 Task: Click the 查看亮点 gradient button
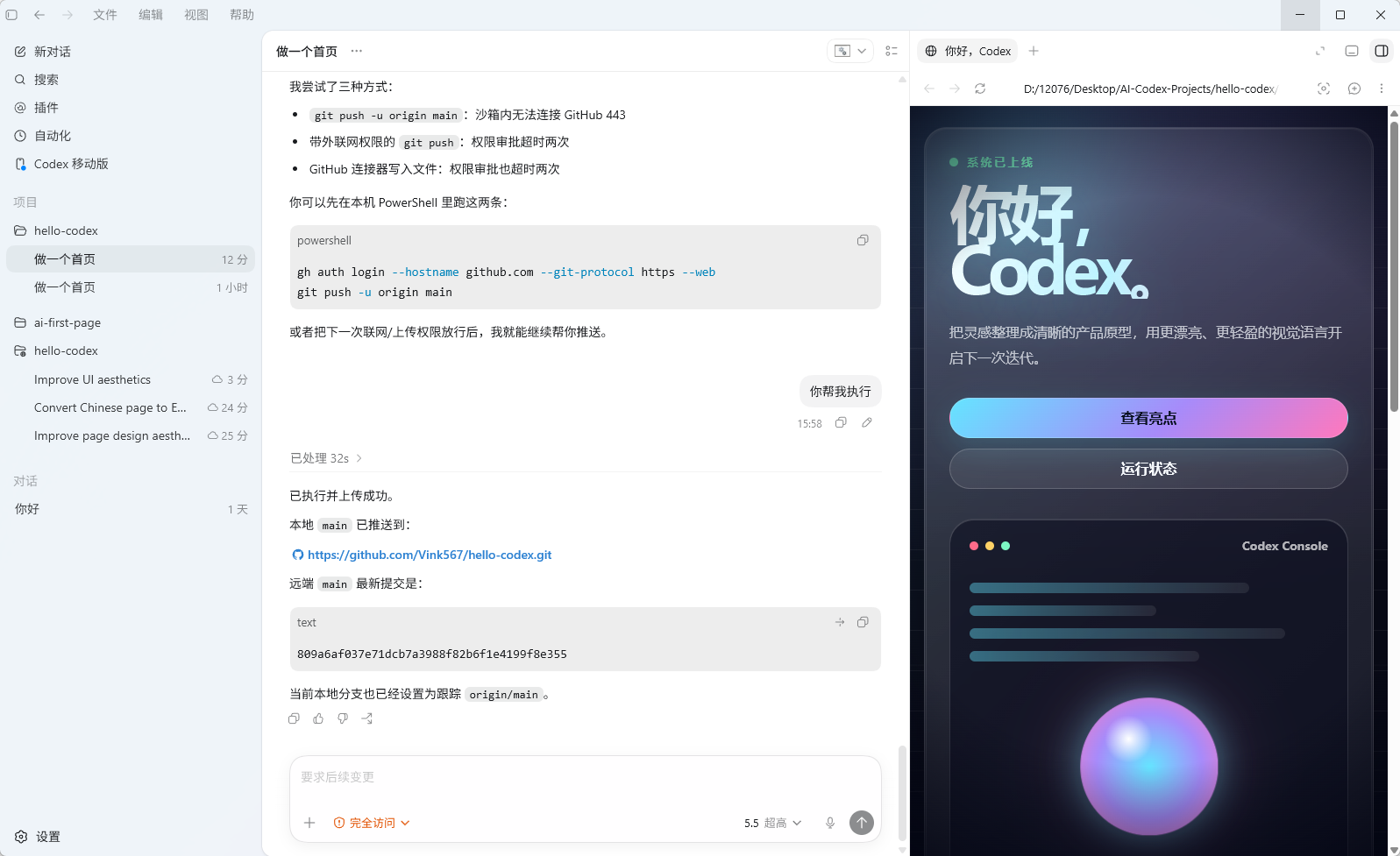1148,418
